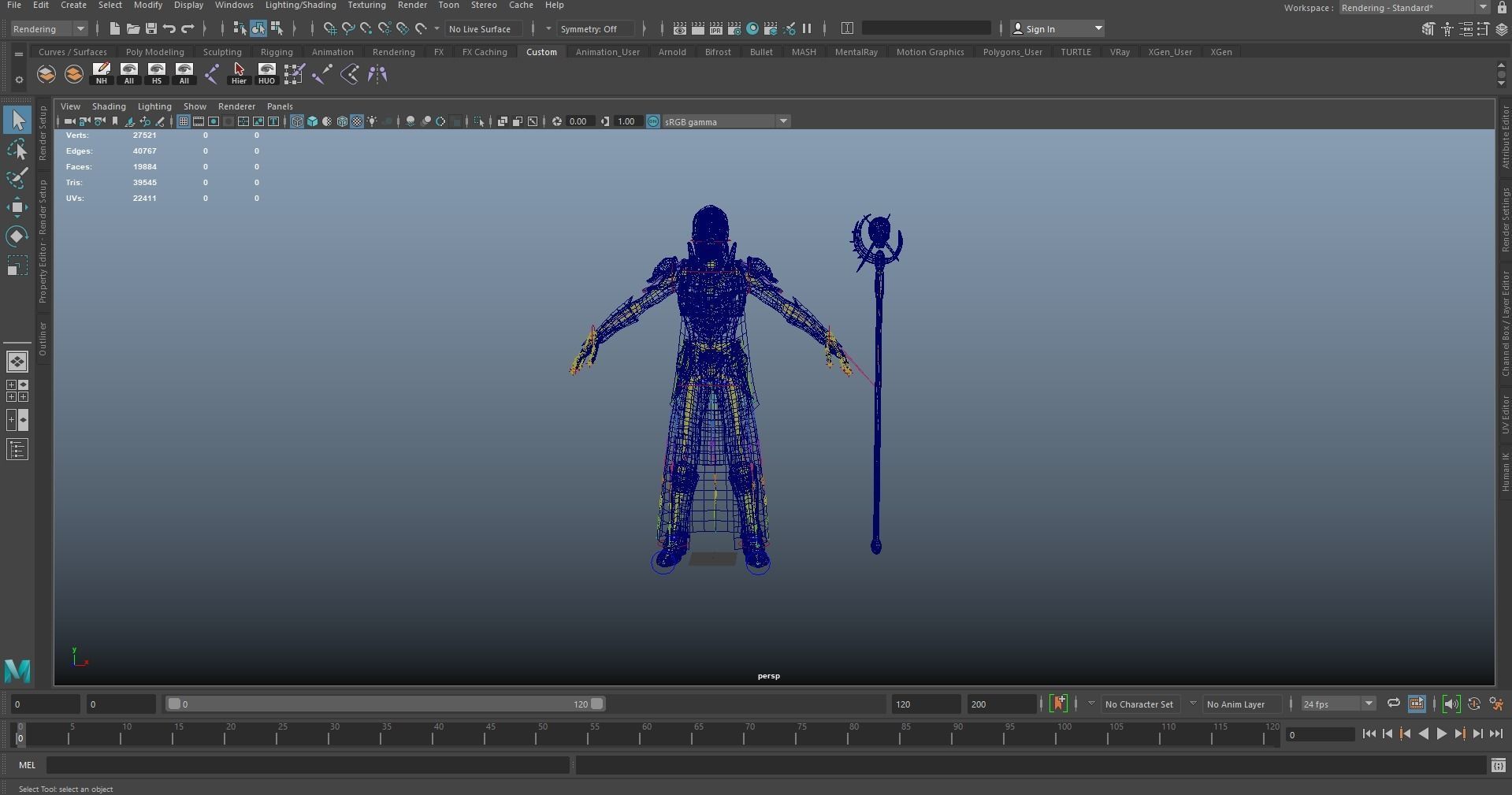Activate the Rotate tool in toolbox
This screenshot has height=795, width=1512.
(17, 237)
